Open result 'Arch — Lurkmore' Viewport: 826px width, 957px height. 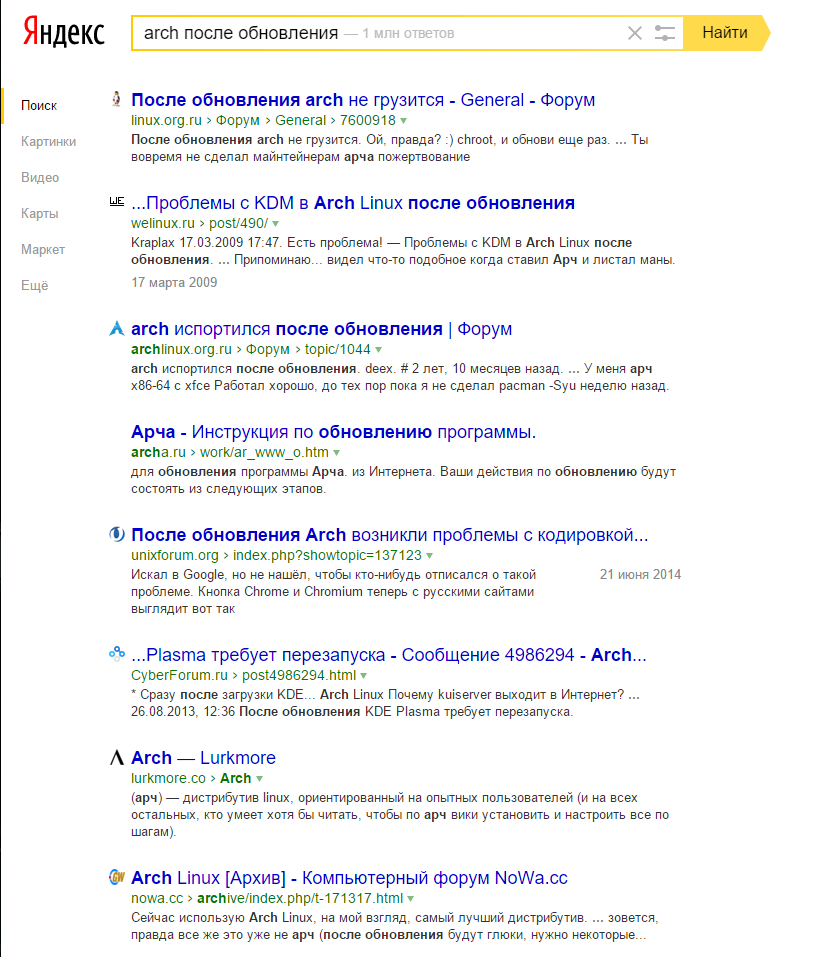point(203,758)
